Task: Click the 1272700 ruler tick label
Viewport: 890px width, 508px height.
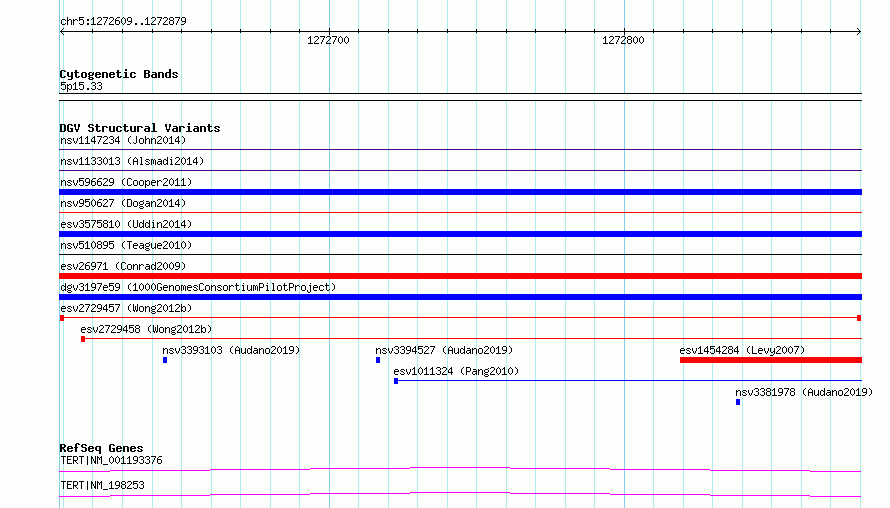Action: point(328,40)
